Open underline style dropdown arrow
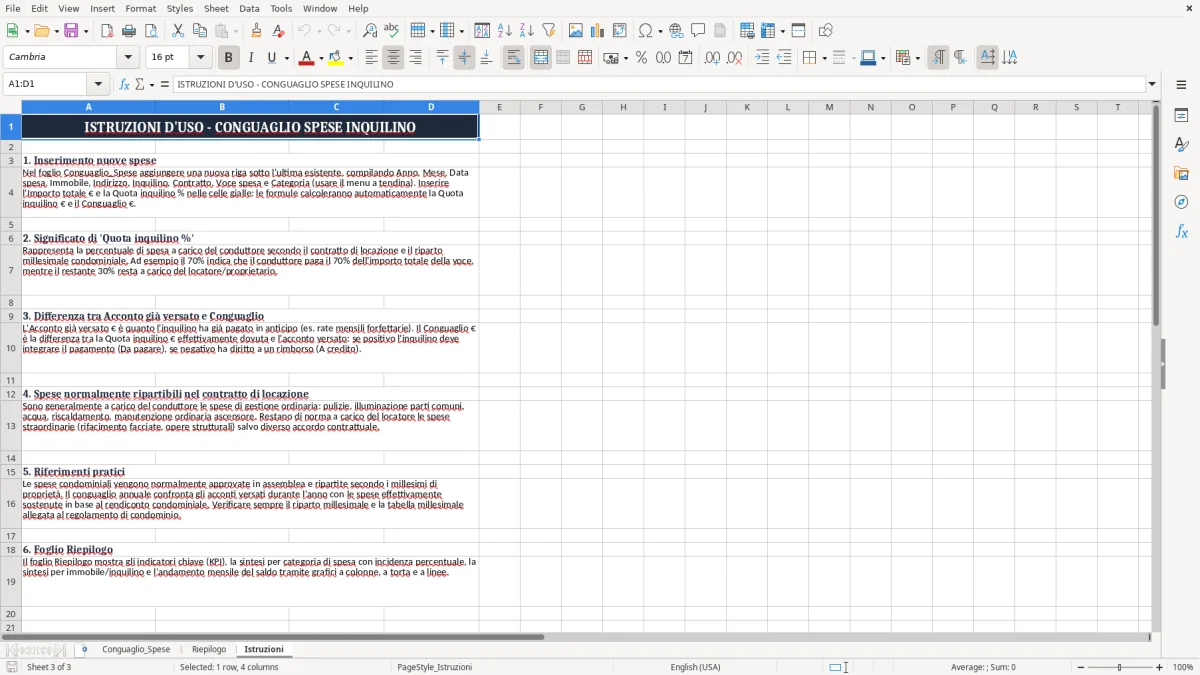1200x675 pixels. point(286,58)
